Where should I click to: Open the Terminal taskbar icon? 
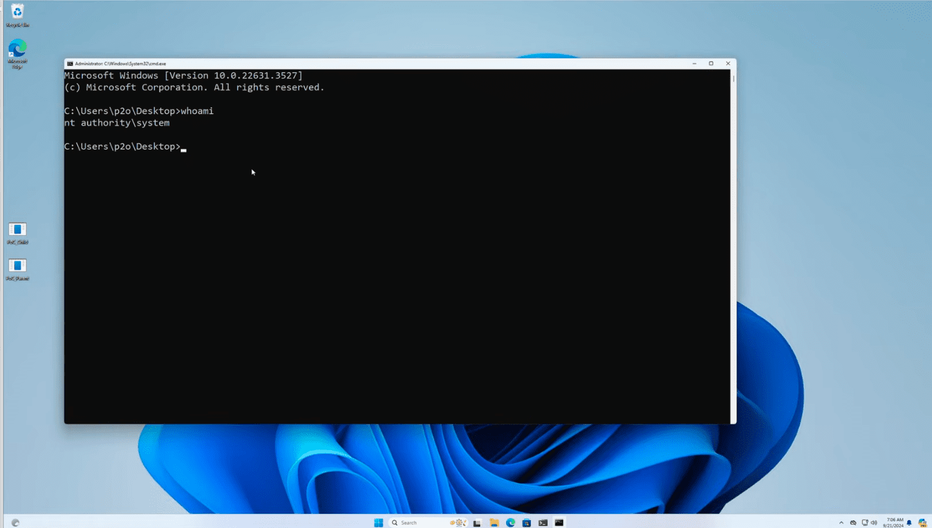click(543, 523)
